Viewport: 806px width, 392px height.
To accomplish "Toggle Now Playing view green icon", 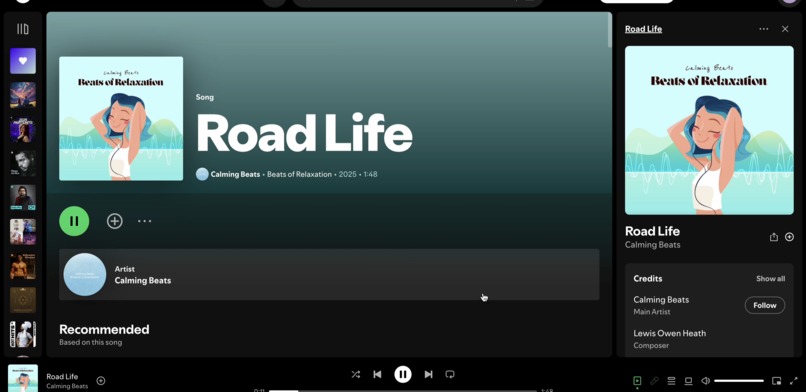I will pyautogui.click(x=637, y=381).
